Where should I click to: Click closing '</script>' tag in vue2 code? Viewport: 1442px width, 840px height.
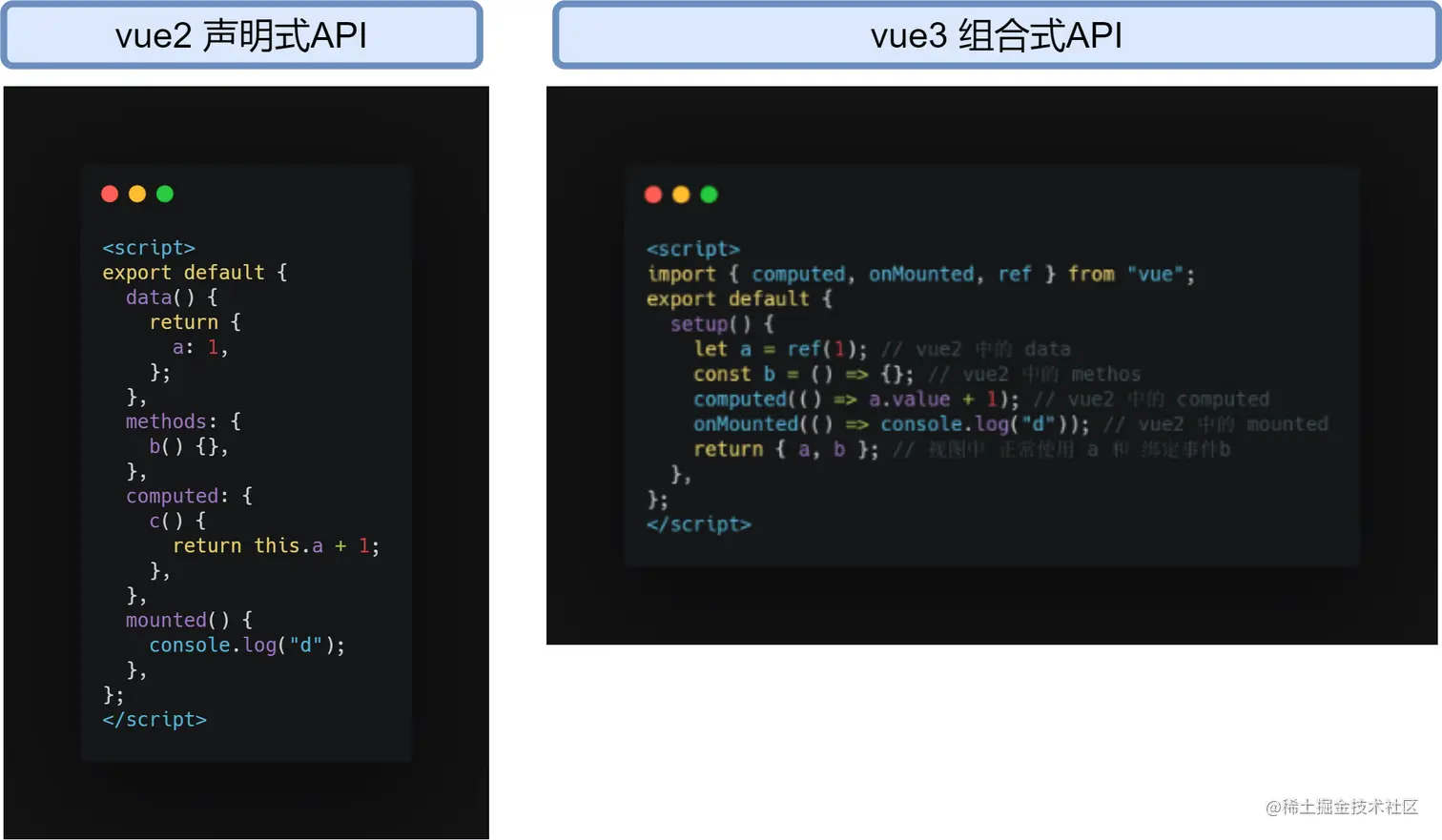coord(154,720)
